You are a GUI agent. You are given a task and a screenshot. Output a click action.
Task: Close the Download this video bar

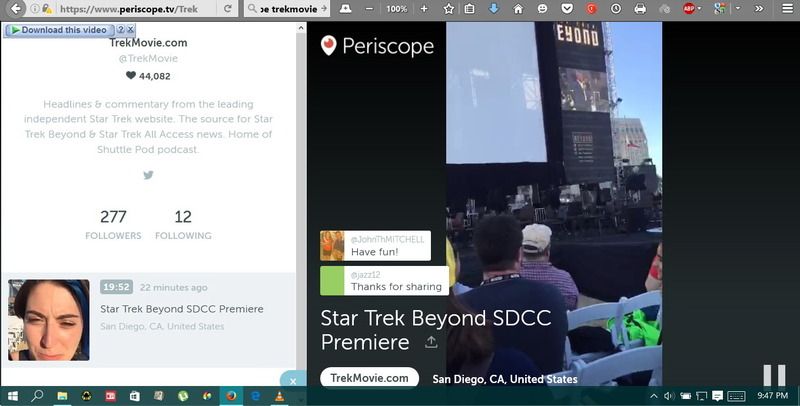131,30
